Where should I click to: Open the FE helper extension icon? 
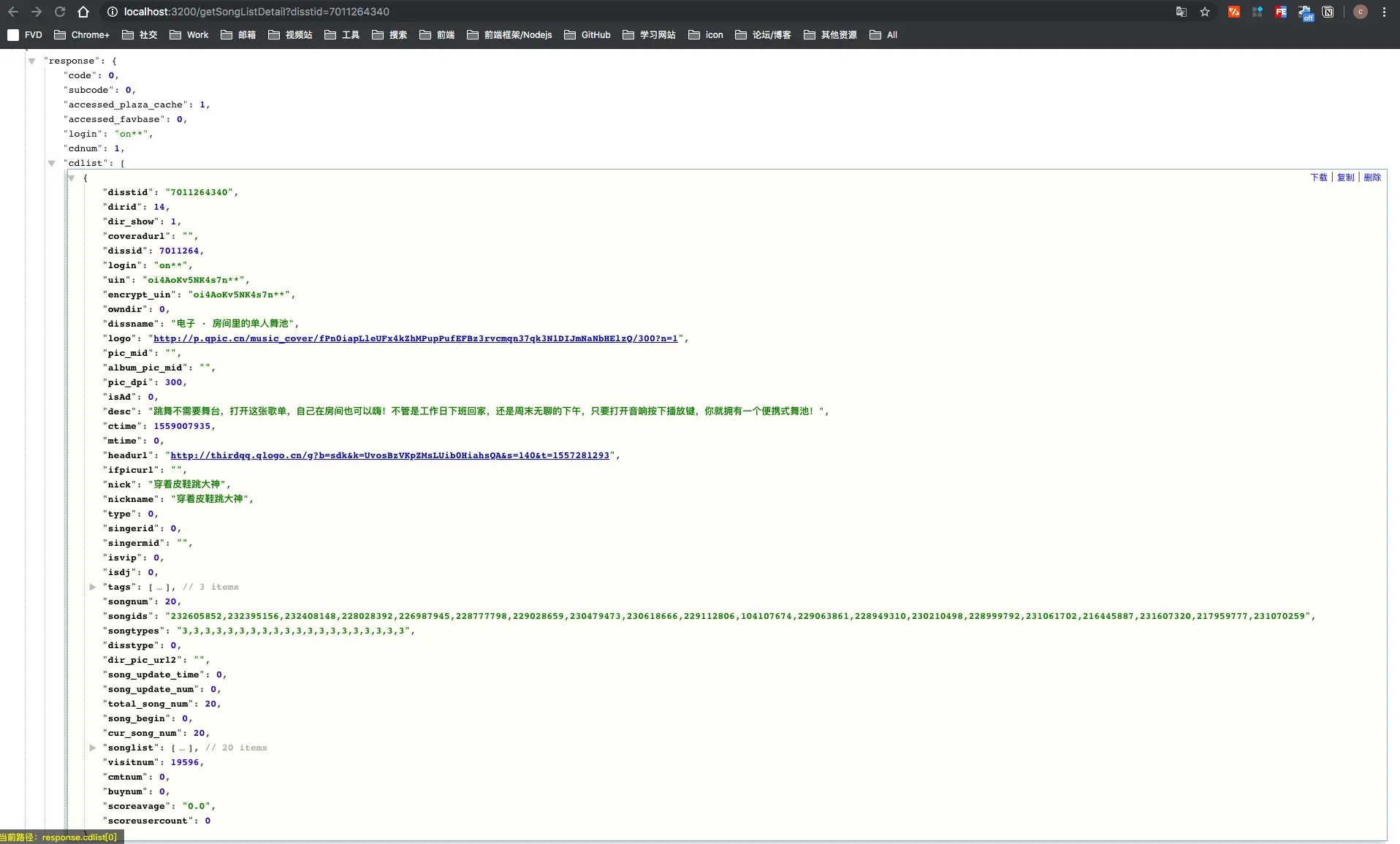1281,12
